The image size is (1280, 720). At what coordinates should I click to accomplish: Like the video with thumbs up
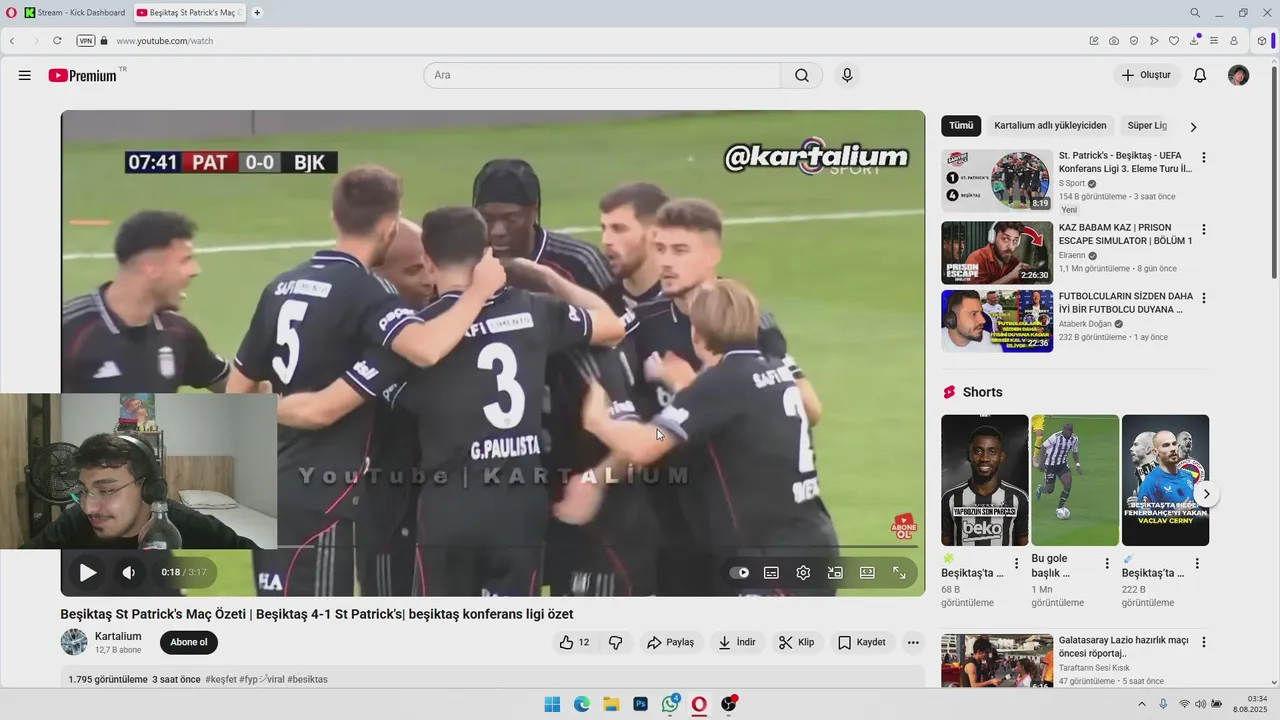pyautogui.click(x=574, y=642)
